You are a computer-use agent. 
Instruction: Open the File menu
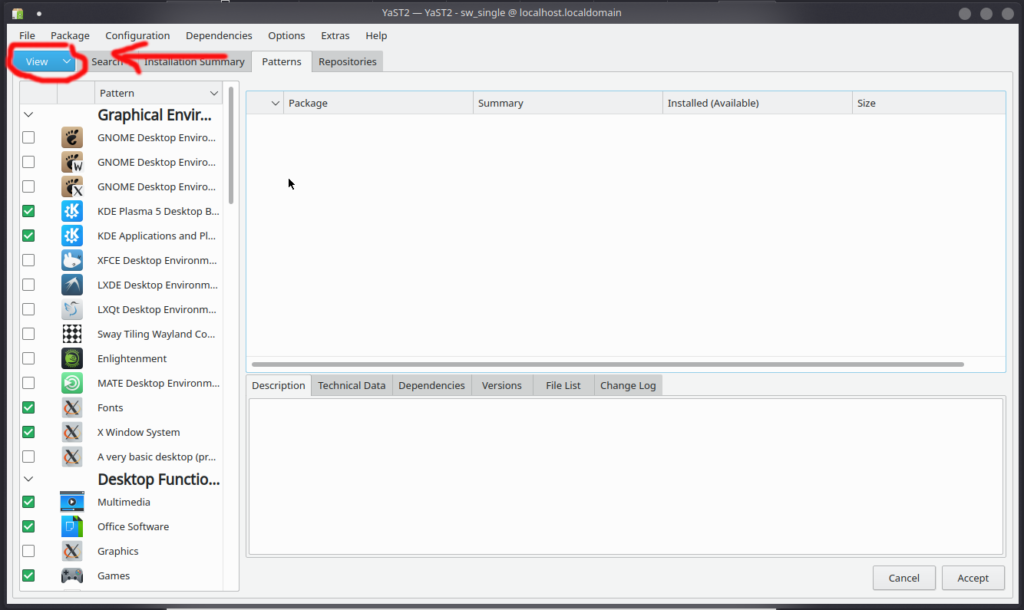(27, 35)
